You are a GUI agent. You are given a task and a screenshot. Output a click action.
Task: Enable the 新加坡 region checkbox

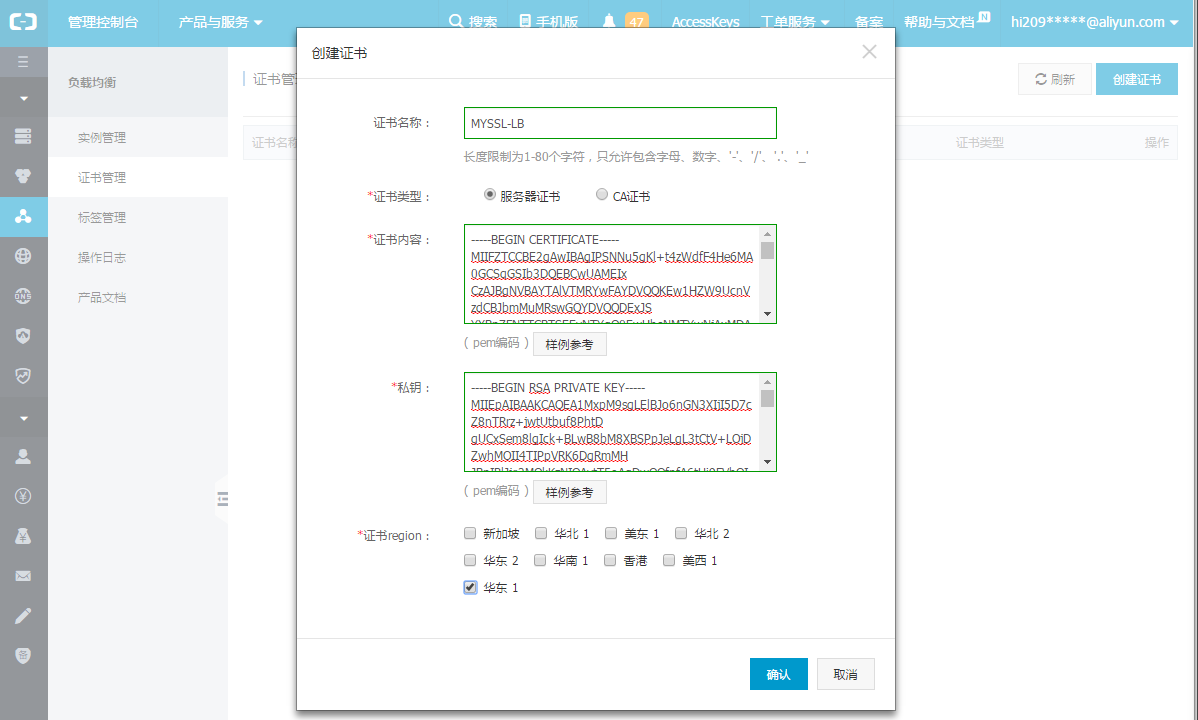tap(469, 533)
